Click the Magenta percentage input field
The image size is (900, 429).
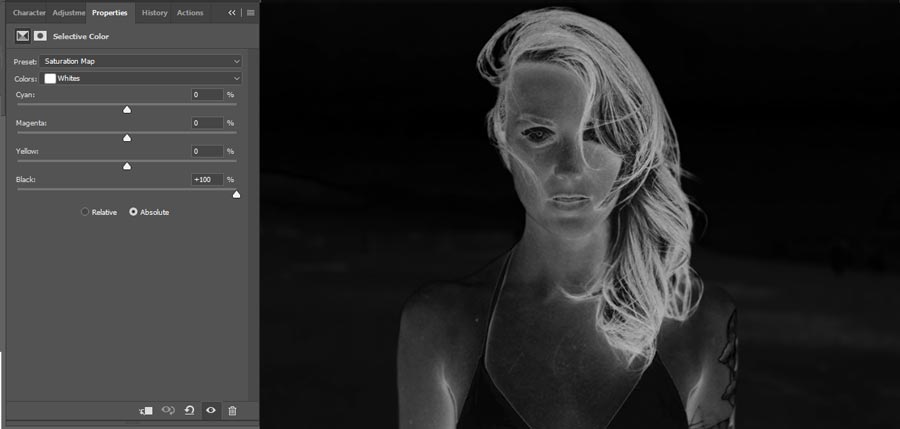tap(207, 123)
